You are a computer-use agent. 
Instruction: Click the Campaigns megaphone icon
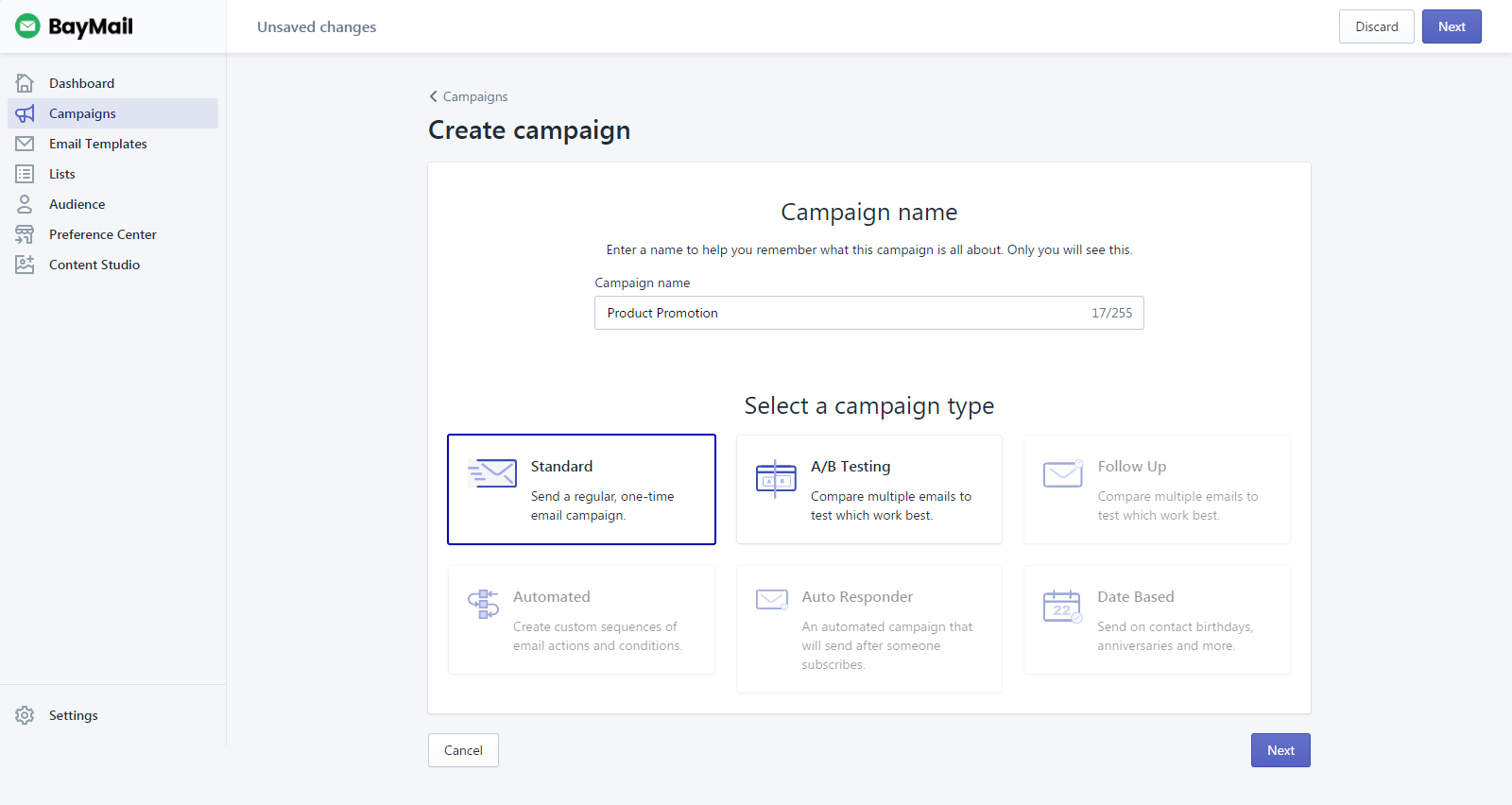[25, 113]
